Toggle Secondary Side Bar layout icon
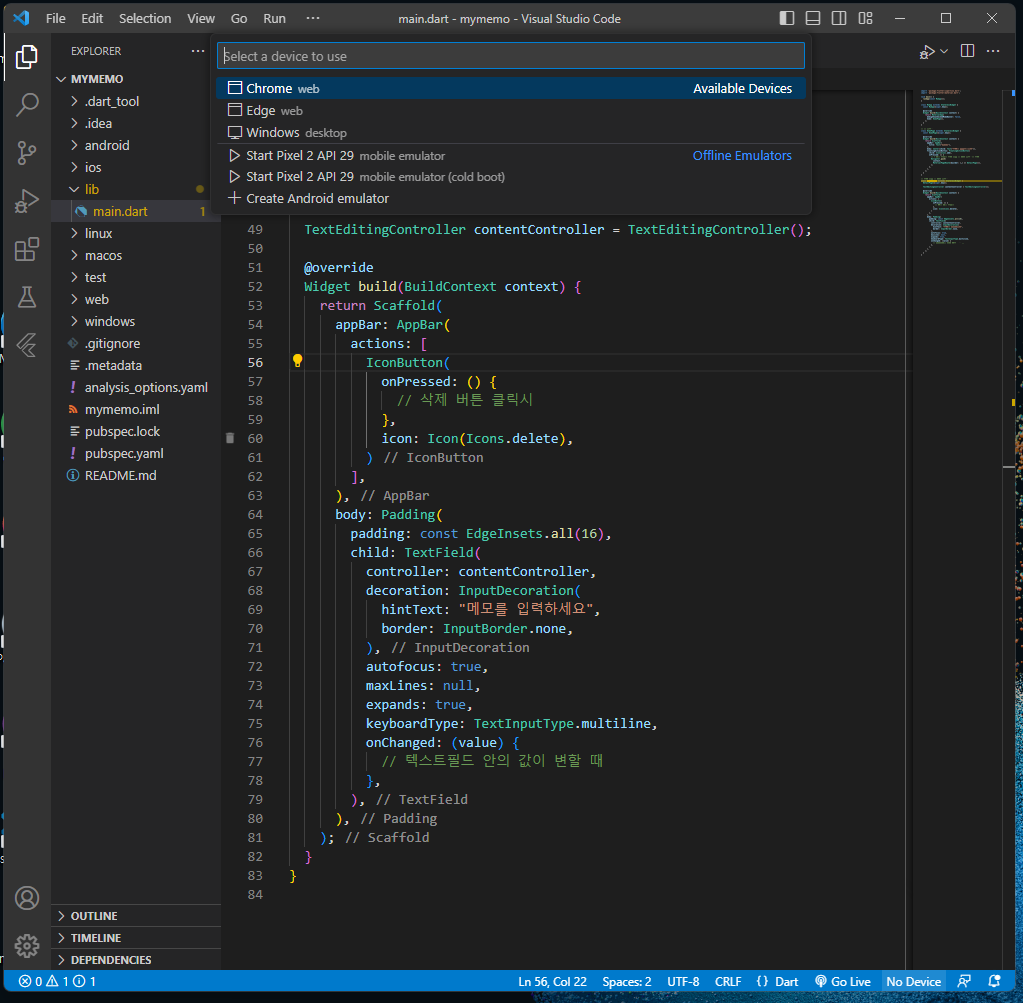 839,18
